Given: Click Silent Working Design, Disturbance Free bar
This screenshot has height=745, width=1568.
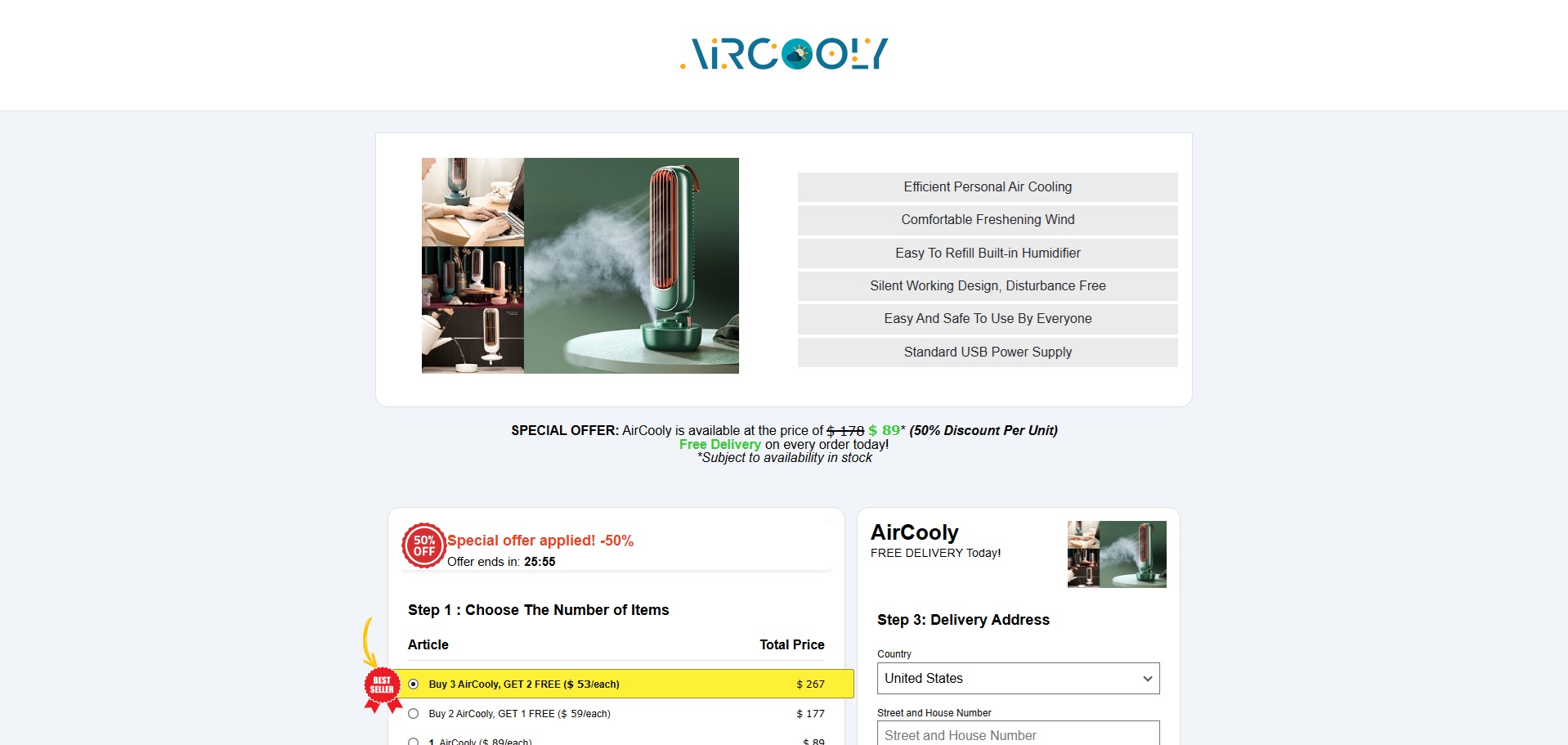Looking at the screenshot, I should click(x=988, y=286).
